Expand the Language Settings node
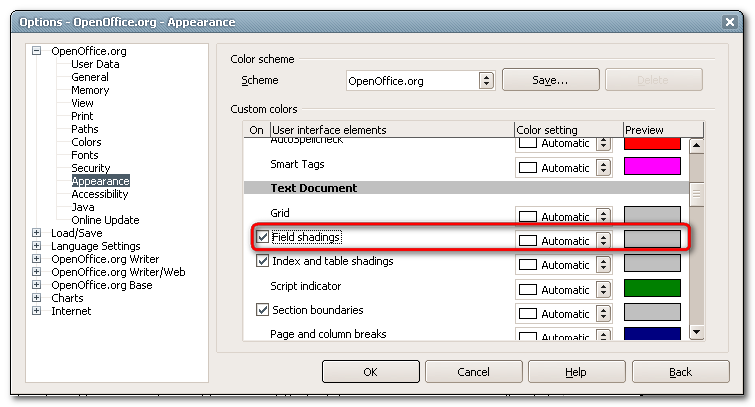This screenshot has height=407, width=755. tap(37, 246)
